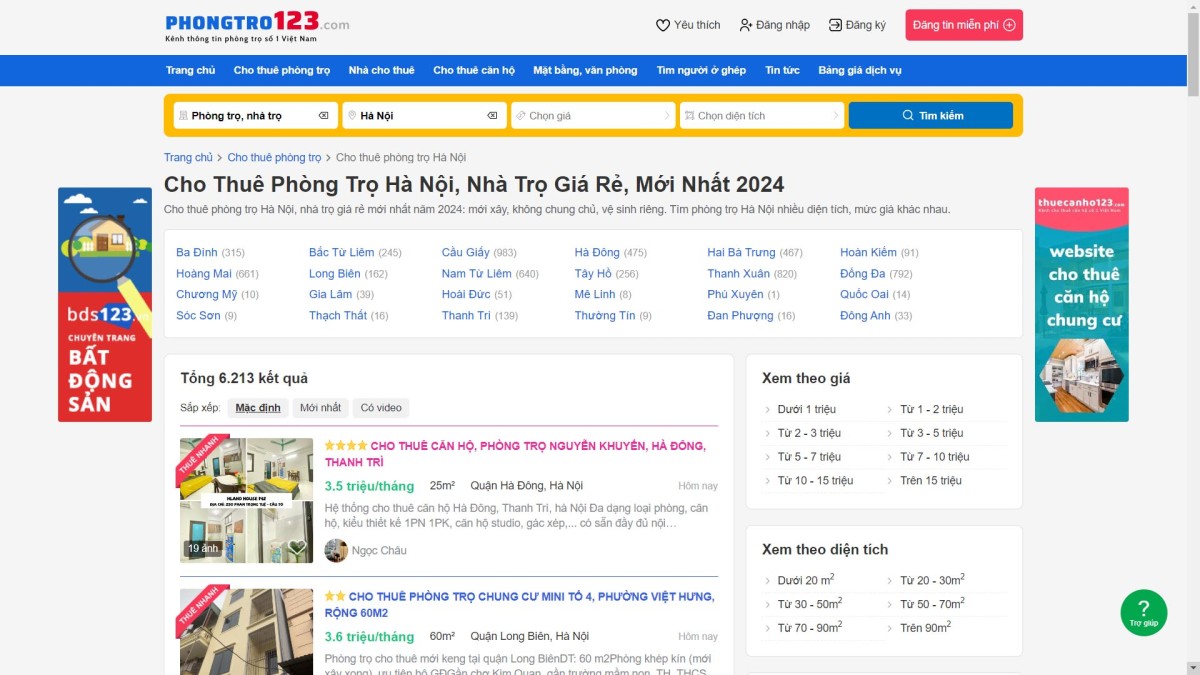Image resolution: width=1200 pixels, height=675 pixels.
Task: Open the Hoàn Kiếm district link
Action: click(x=868, y=253)
